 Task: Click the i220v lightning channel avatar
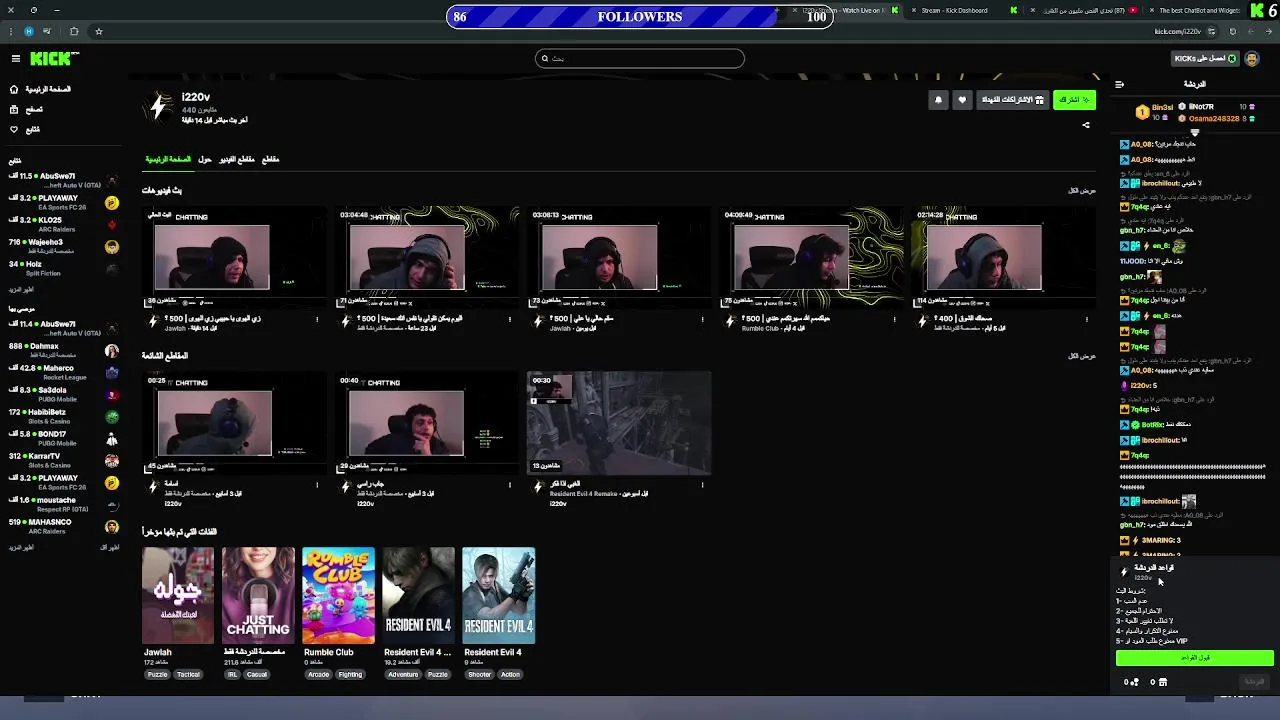[x=159, y=105]
